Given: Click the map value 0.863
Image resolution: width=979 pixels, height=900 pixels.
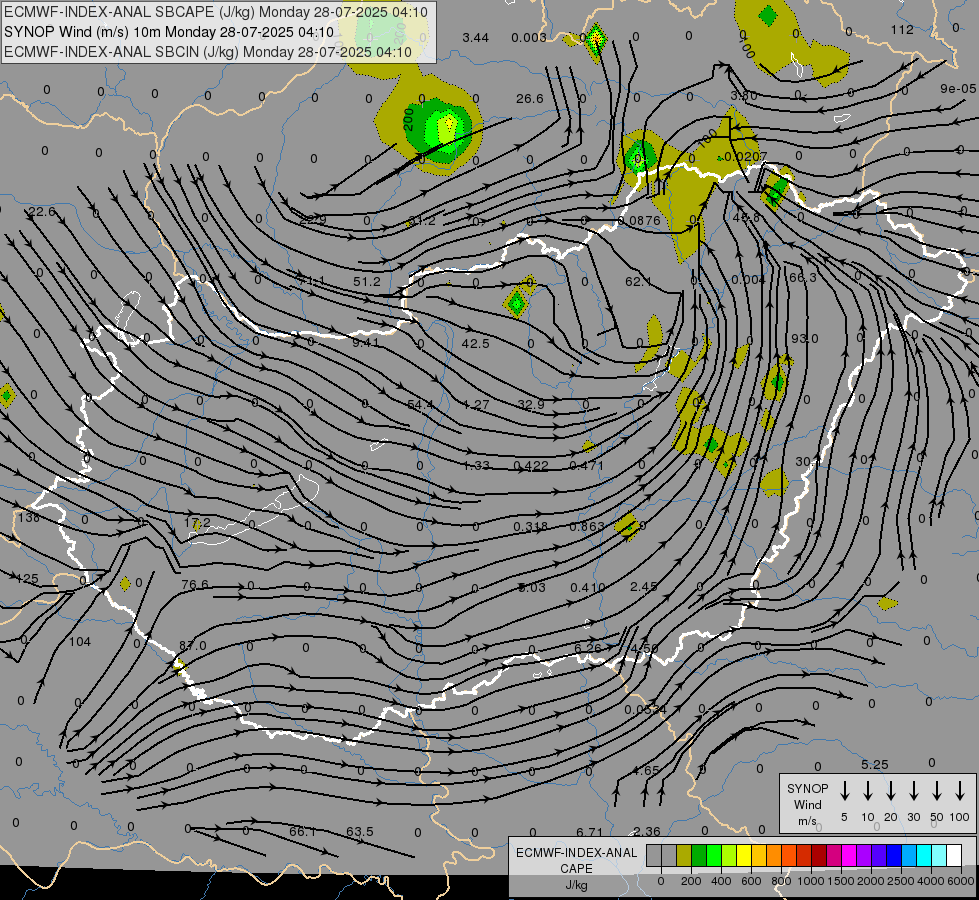Looking at the screenshot, I should pos(587,527).
